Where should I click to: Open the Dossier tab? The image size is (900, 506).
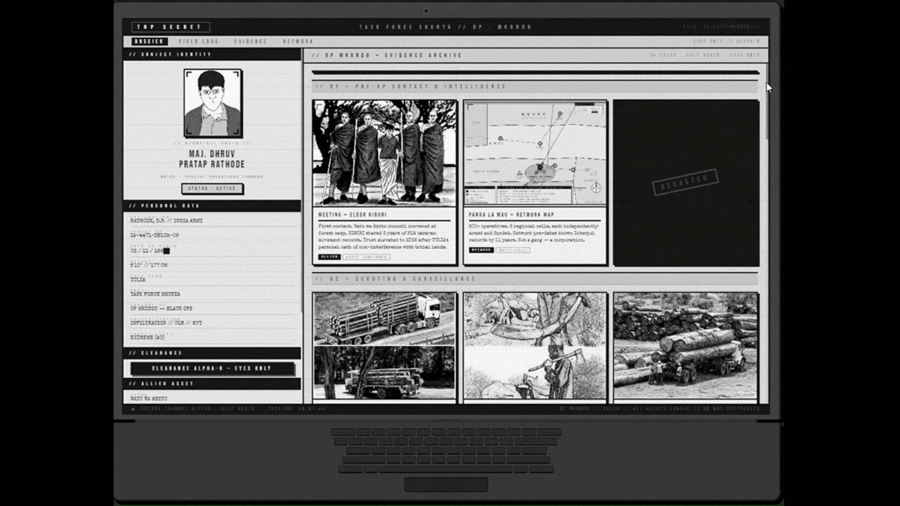tap(150, 41)
